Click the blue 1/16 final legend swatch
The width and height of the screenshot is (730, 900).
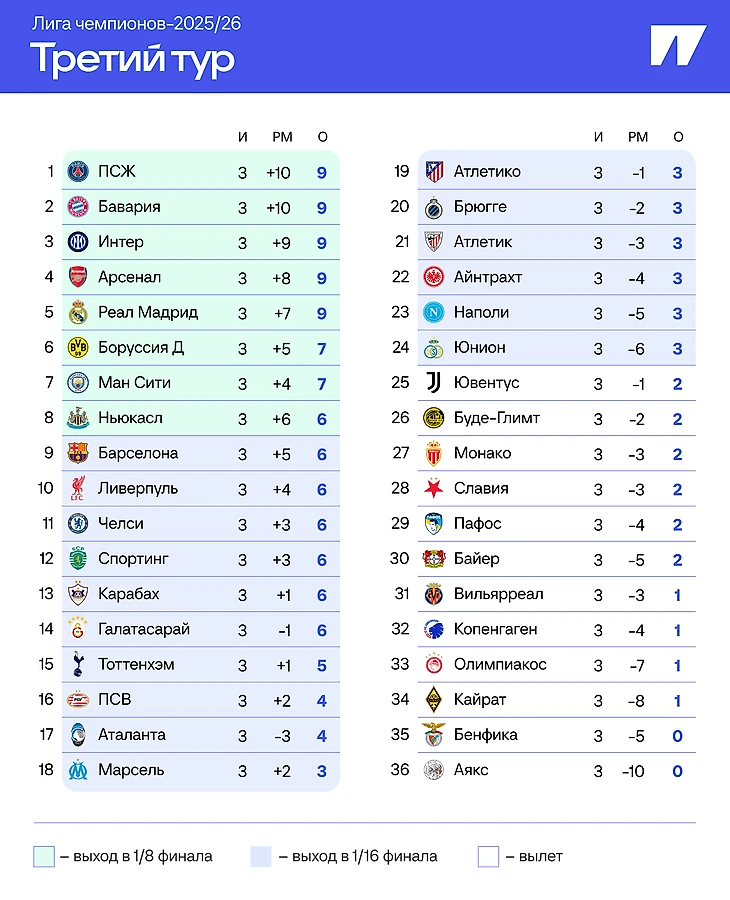261,856
